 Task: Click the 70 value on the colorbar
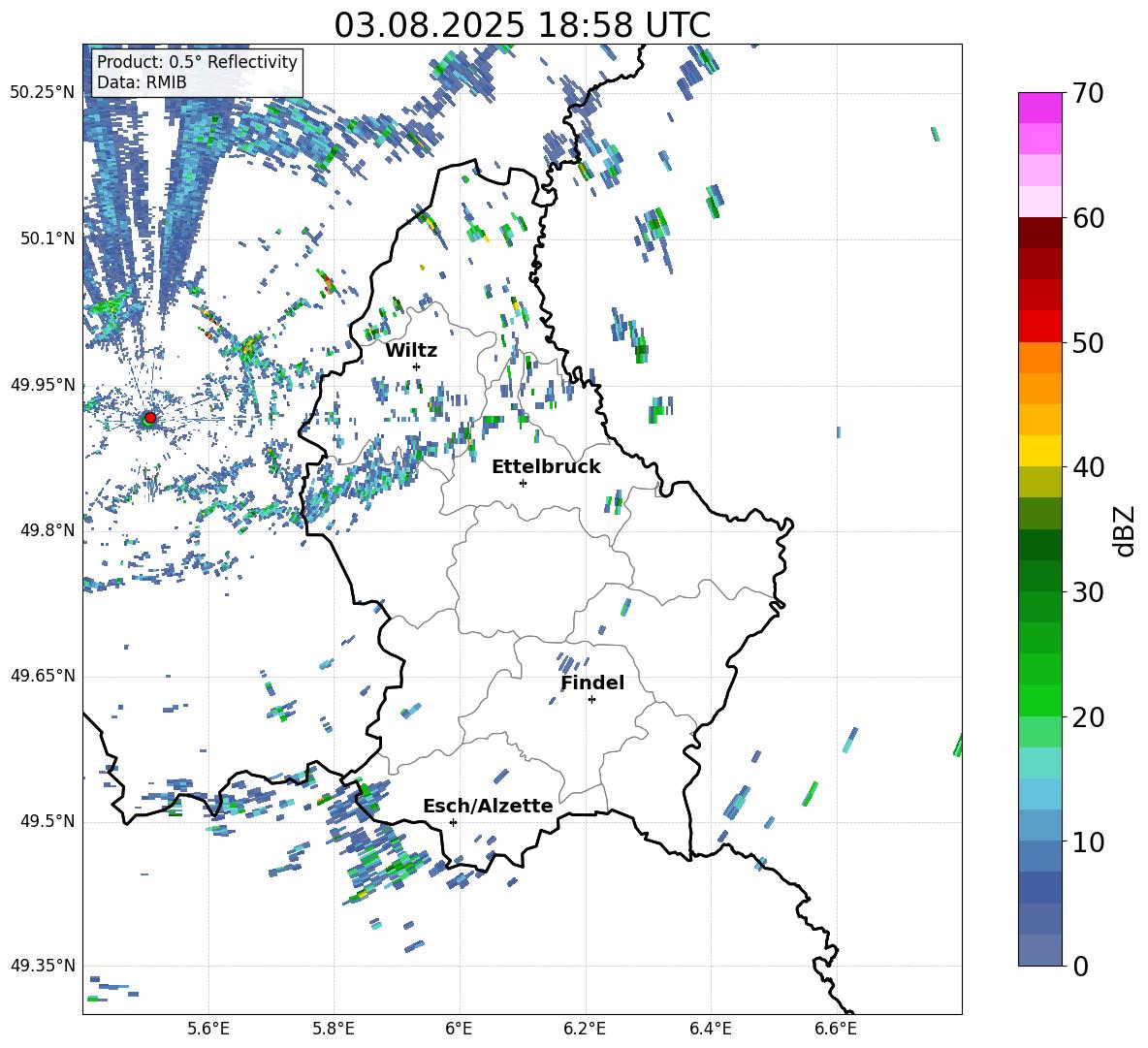point(1089,94)
